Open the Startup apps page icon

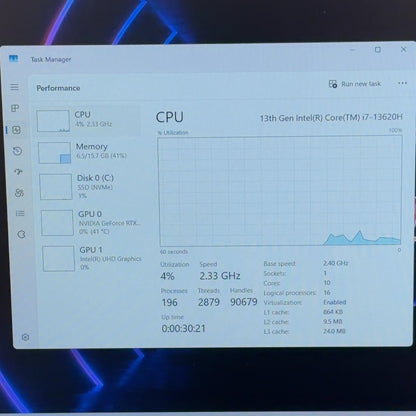click(x=18, y=172)
